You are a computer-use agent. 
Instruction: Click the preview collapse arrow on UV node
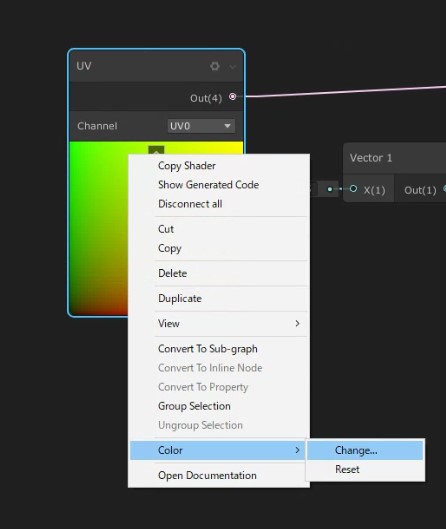click(x=156, y=150)
